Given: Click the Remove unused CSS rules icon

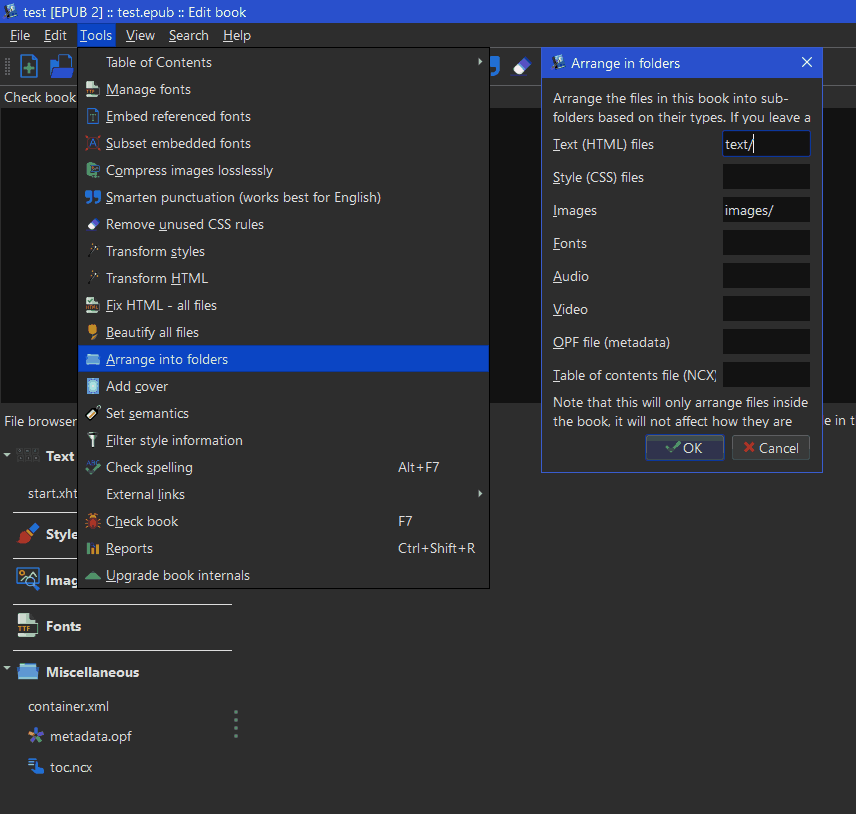Looking at the screenshot, I should click(93, 224).
